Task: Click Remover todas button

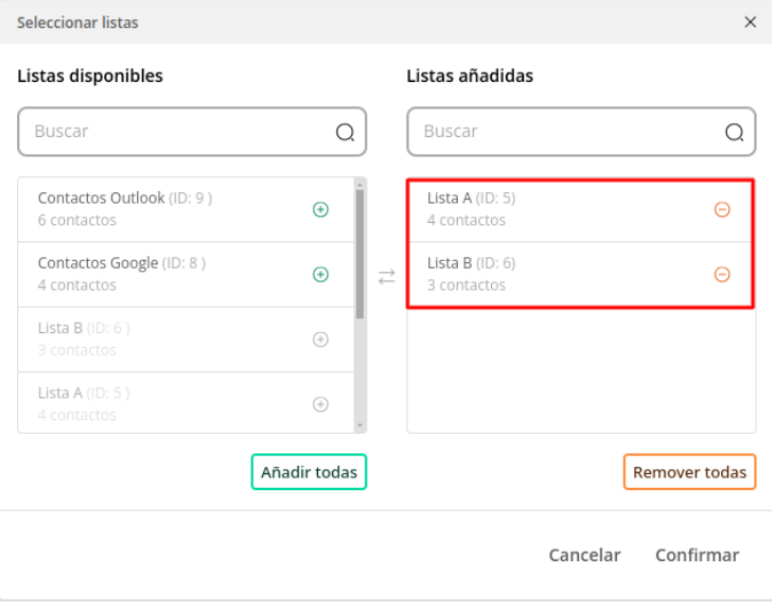Action: pyautogui.click(x=689, y=472)
